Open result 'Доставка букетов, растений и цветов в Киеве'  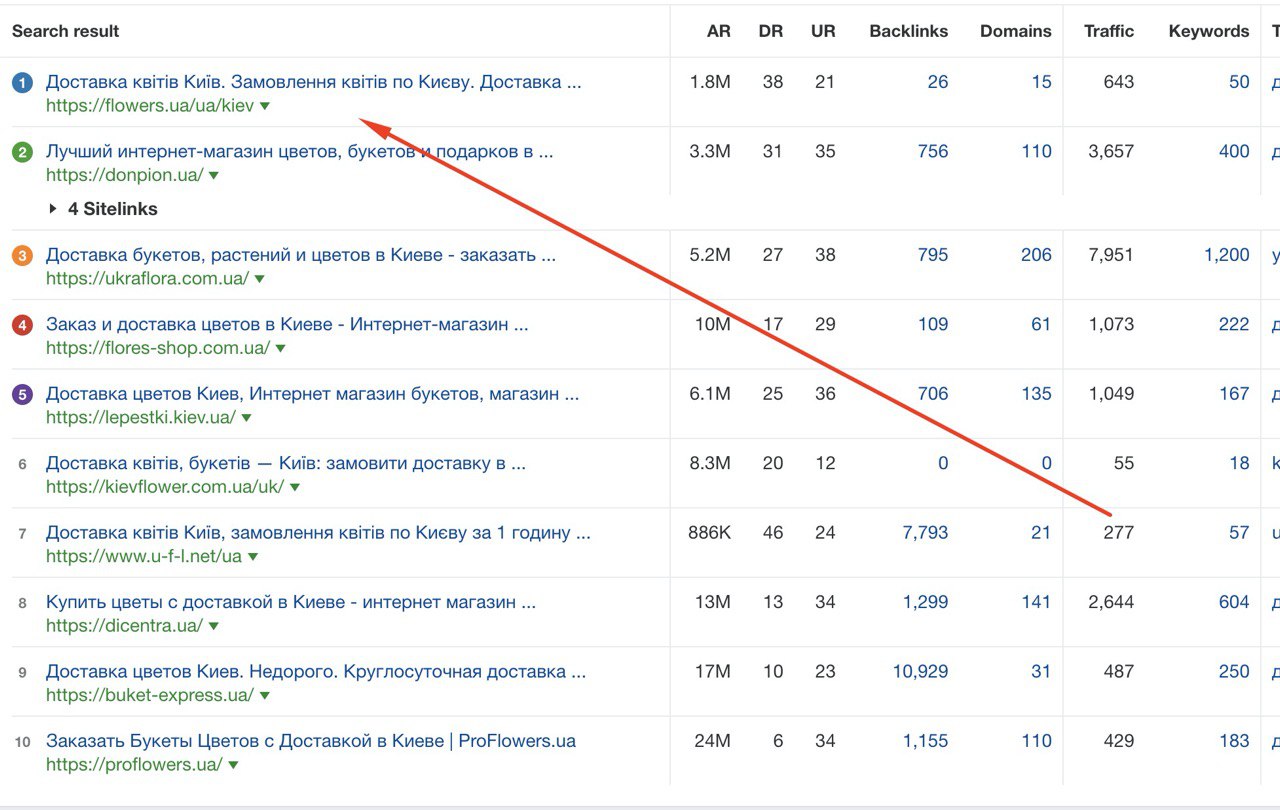pos(301,255)
